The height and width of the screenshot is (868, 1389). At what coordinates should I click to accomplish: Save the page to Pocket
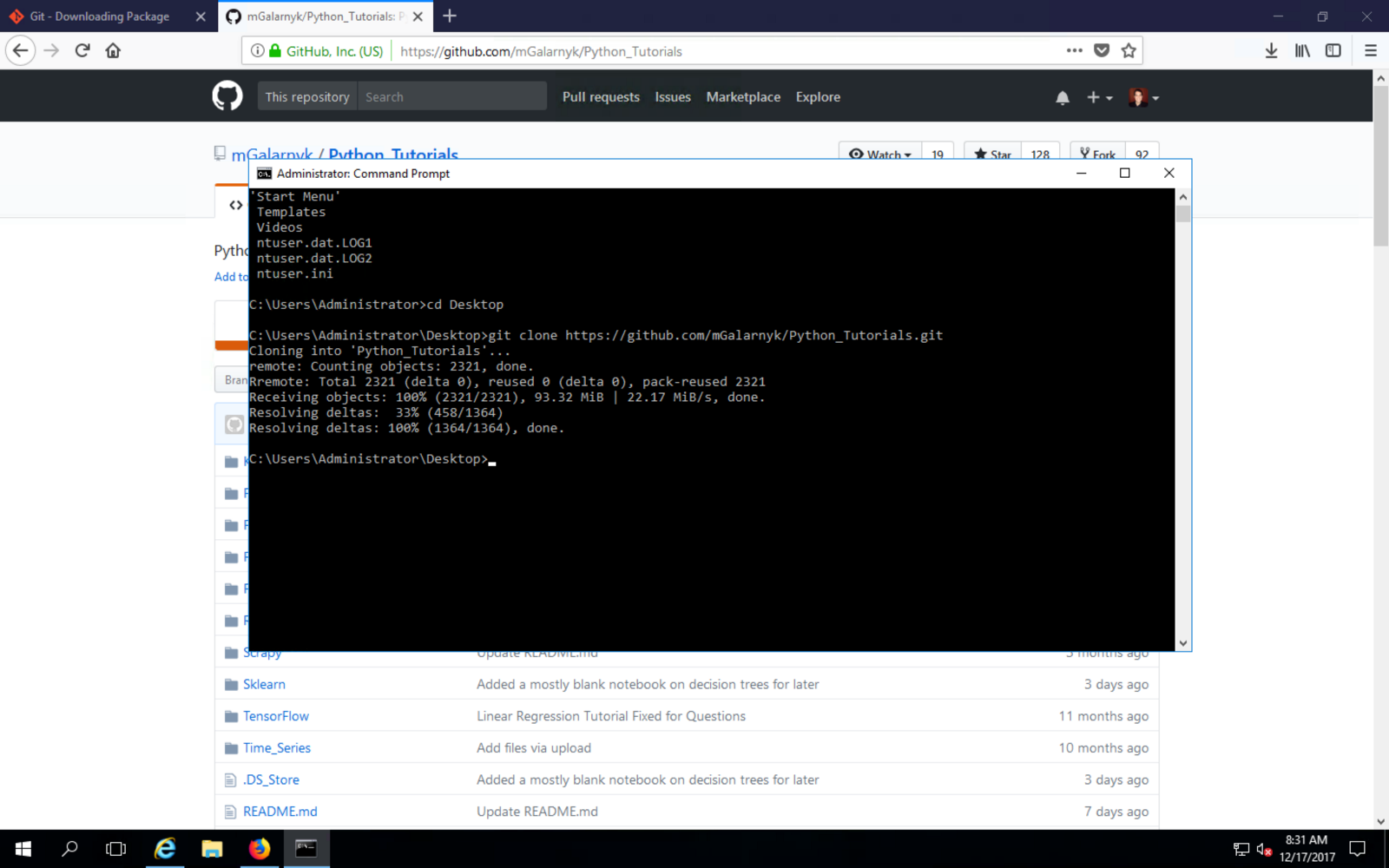(1102, 50)
